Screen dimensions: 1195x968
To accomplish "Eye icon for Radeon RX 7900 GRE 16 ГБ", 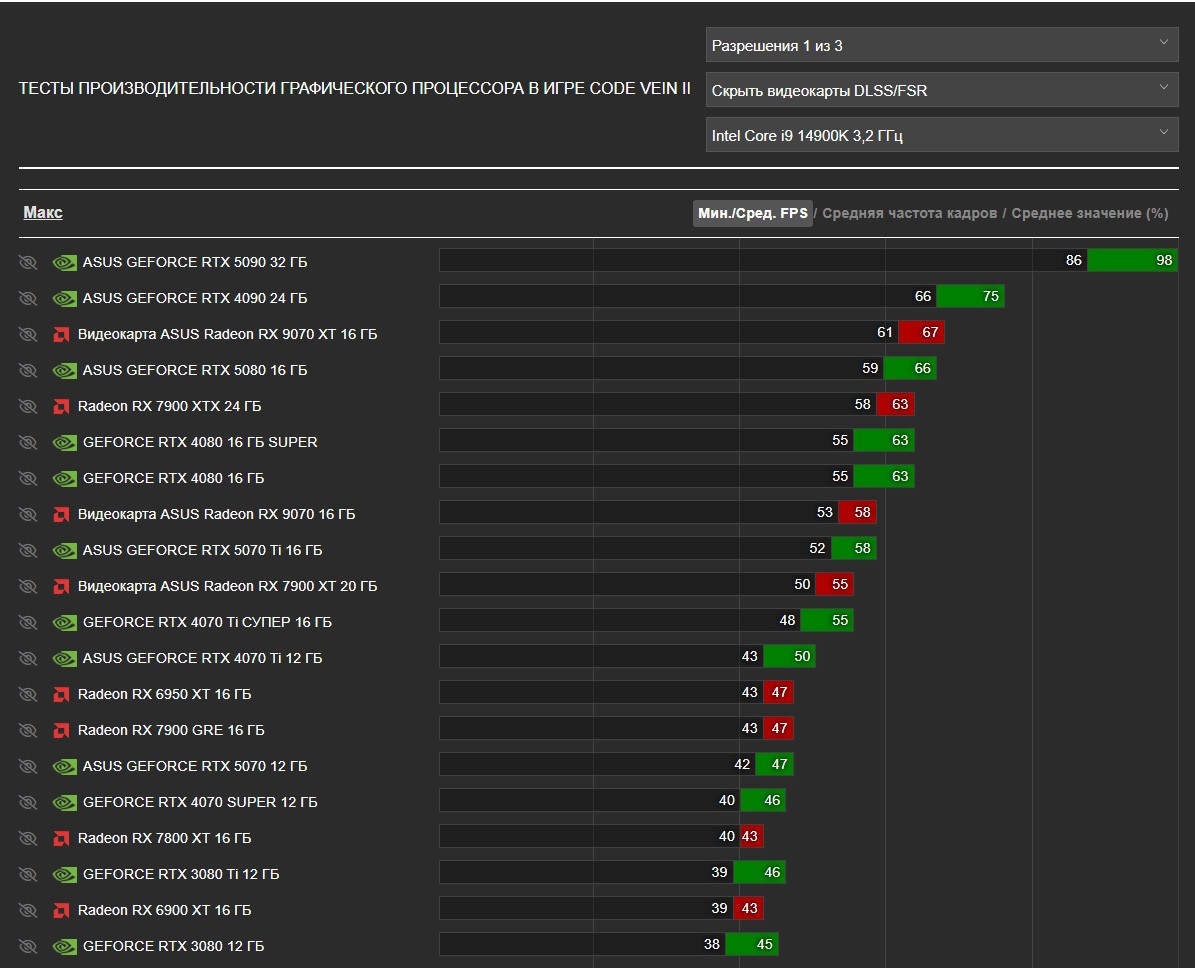I will (x=28, y=730).
